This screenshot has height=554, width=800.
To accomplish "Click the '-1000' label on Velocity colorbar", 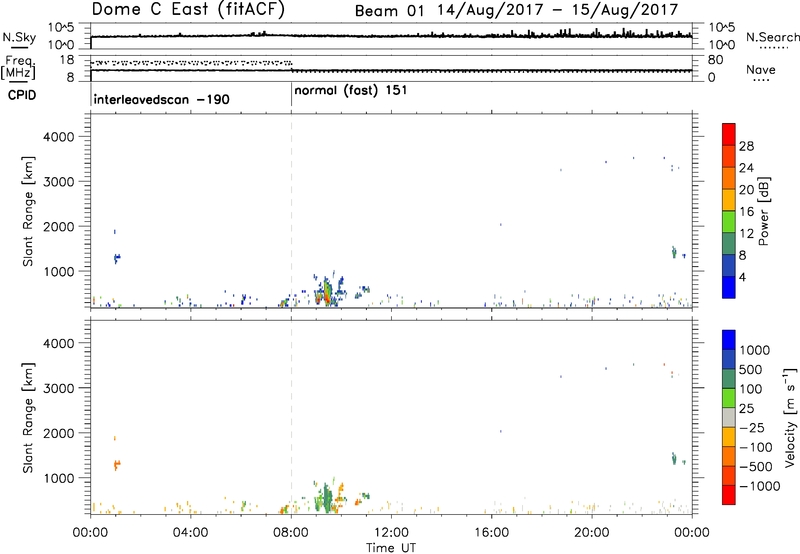I will pos(760,486).
